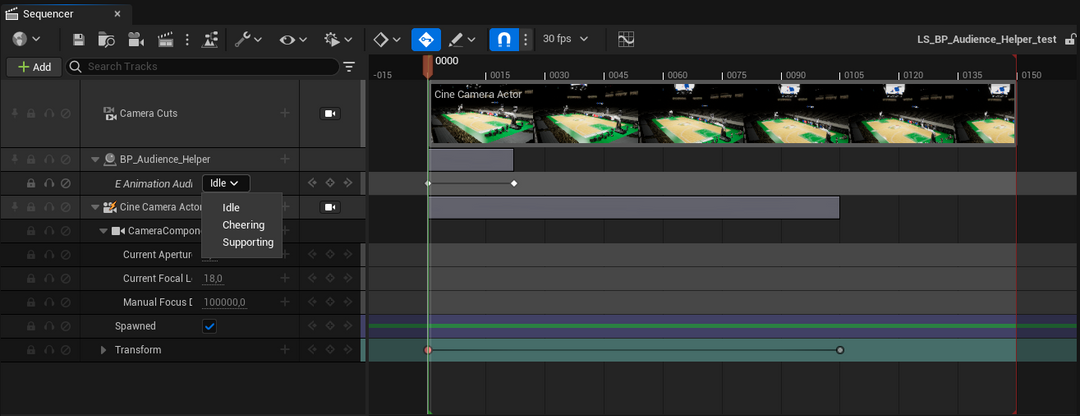This screenshot has width=1080, height=416.
Task: Select the Cine Camera Actor cut thumbnail
Action: pos(721,114)
